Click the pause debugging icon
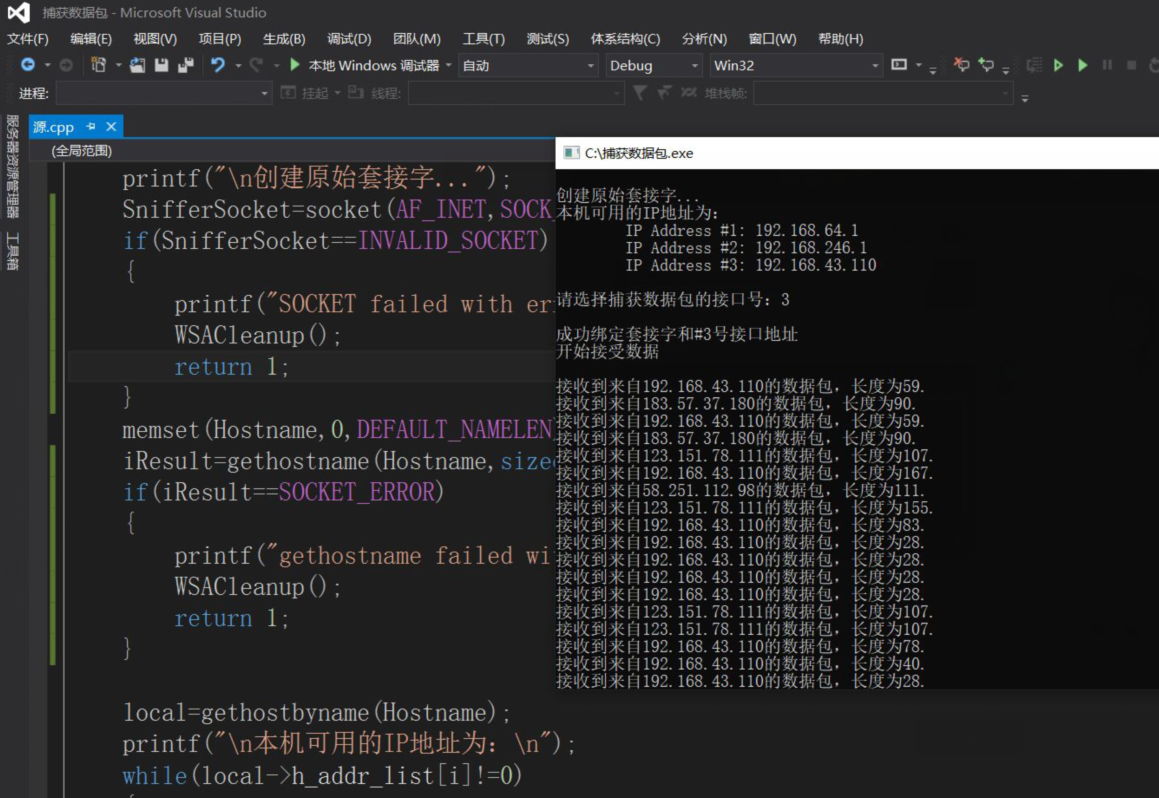Image resolution: width=1159 pixels, height=798 pixels. tap(1107, 65)
